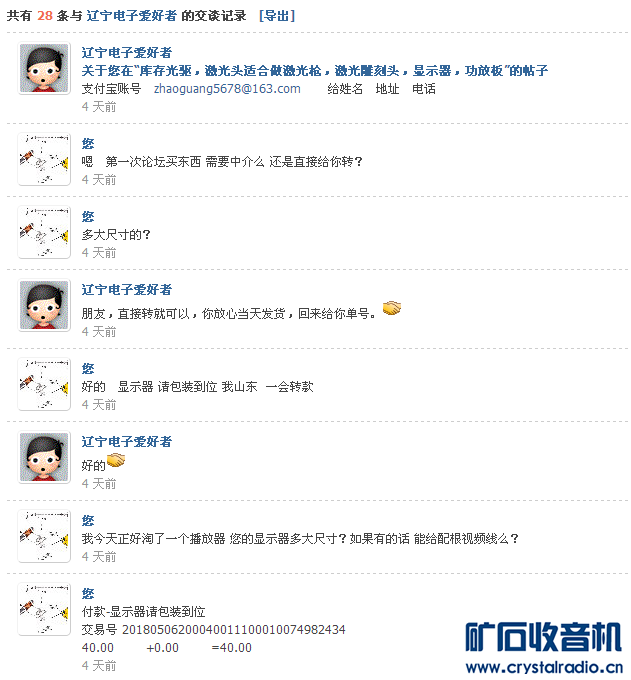
Task: Click the boy avatar beside 好的 handshake reply
Action: 44,457
